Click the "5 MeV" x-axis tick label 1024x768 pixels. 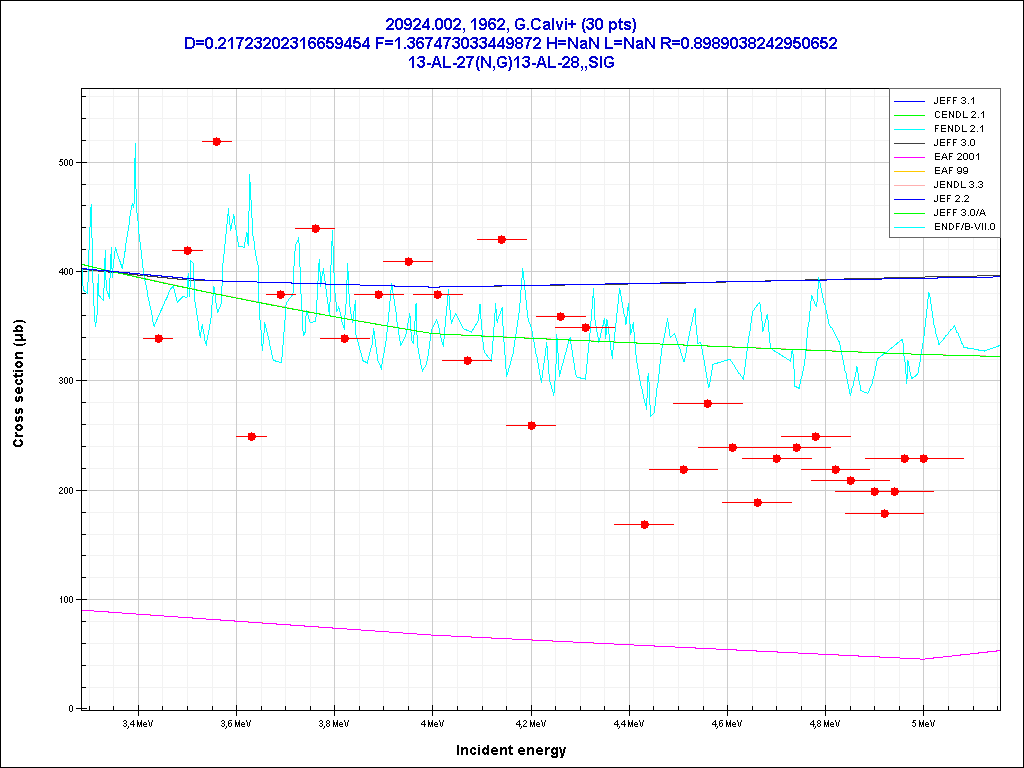click(922, 721)
